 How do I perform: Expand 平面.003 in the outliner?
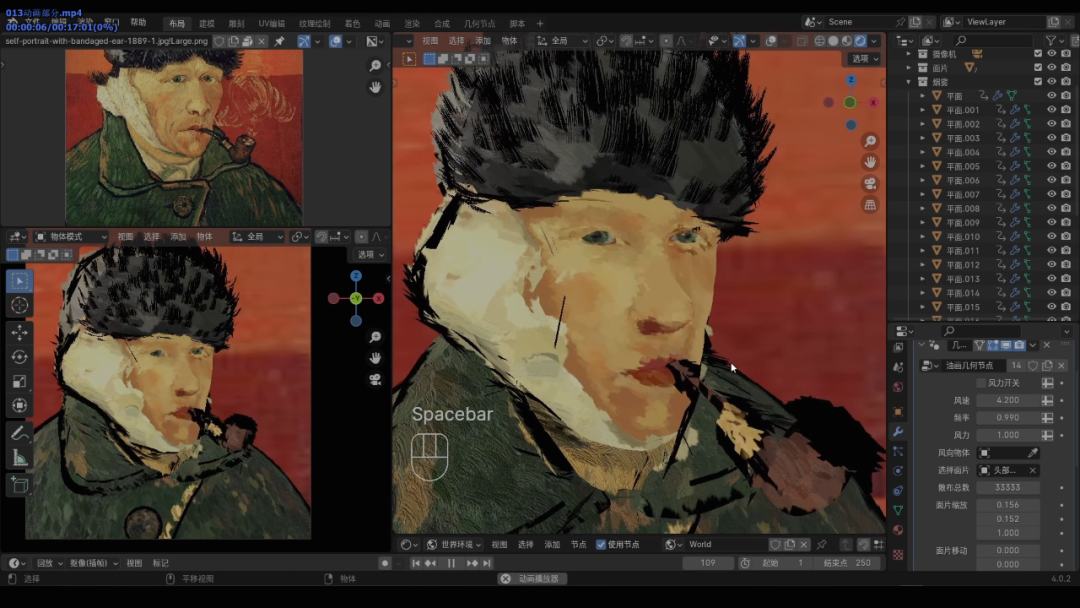coord(923,138)
